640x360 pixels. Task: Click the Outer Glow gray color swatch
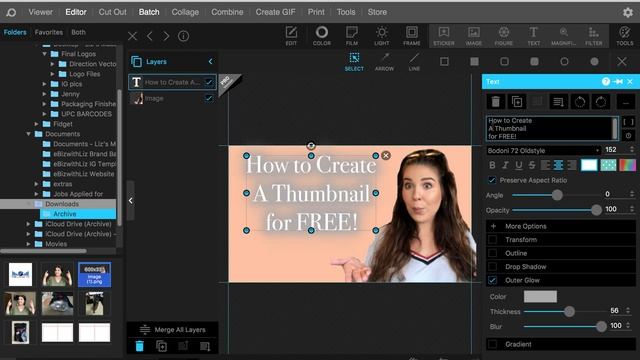(540, 296)
